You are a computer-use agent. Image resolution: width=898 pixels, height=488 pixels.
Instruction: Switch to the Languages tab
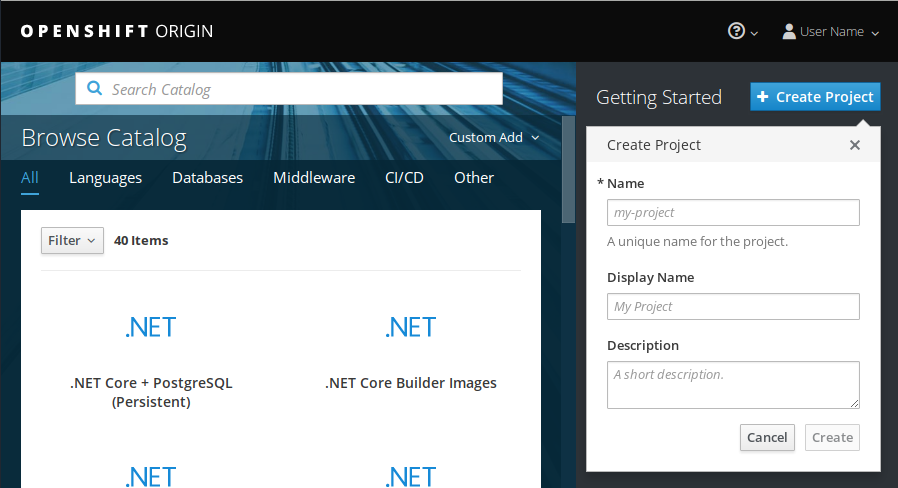[x=105, y=178]
